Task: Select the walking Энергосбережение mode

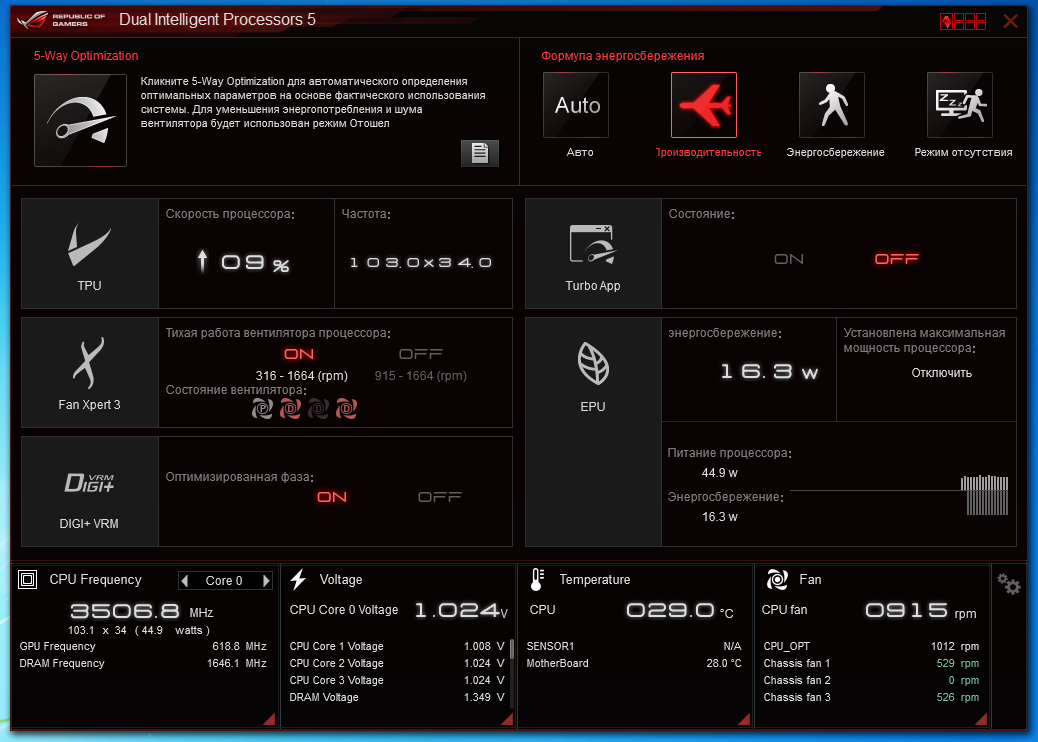Action: point(832,106)
